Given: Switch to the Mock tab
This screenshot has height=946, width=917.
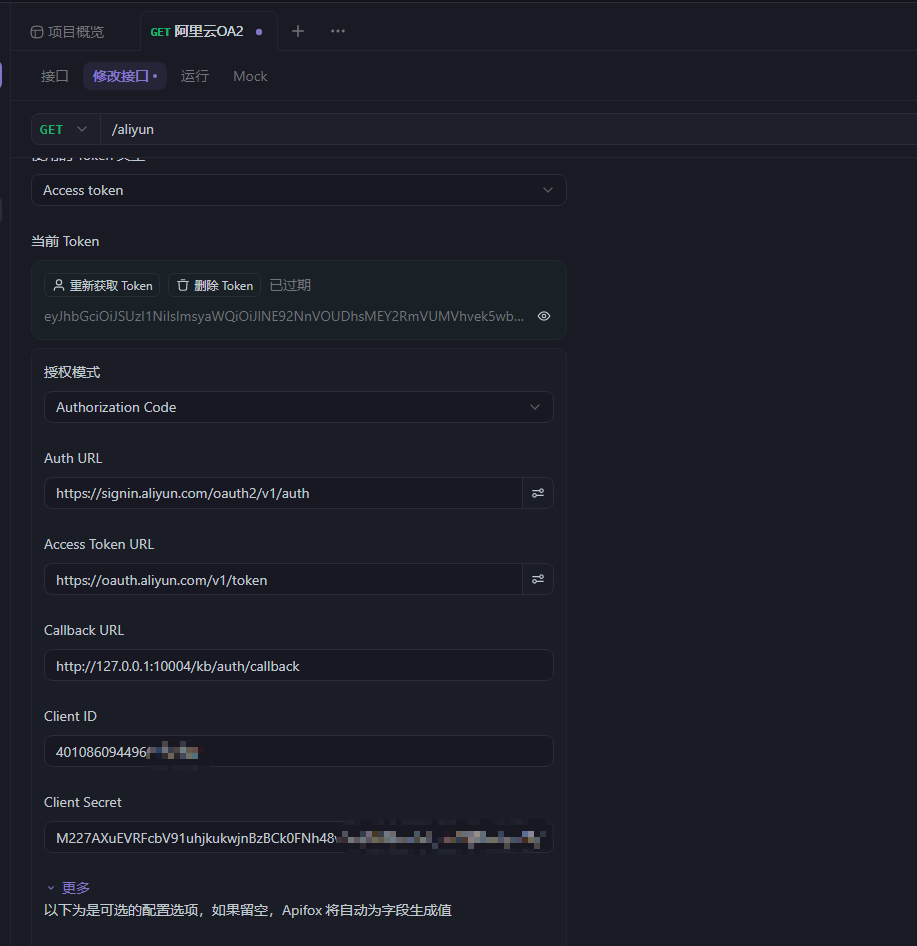Looking at the screenshot, I should coord(249,76).
